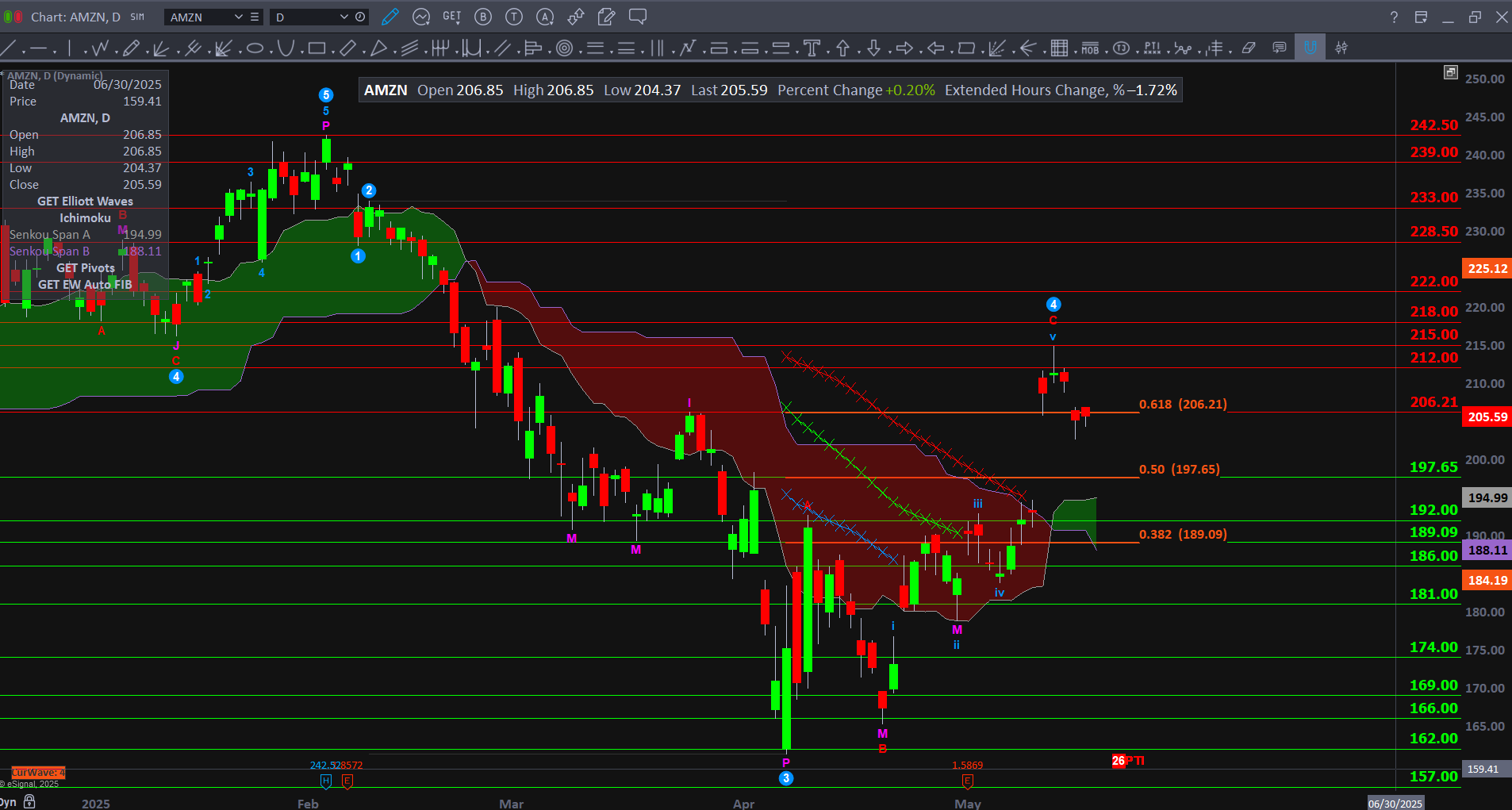The height and width of the screenshot is (810, 1512).
Task: Expand the D interval dropdown
Action: [x=343, y=17]
